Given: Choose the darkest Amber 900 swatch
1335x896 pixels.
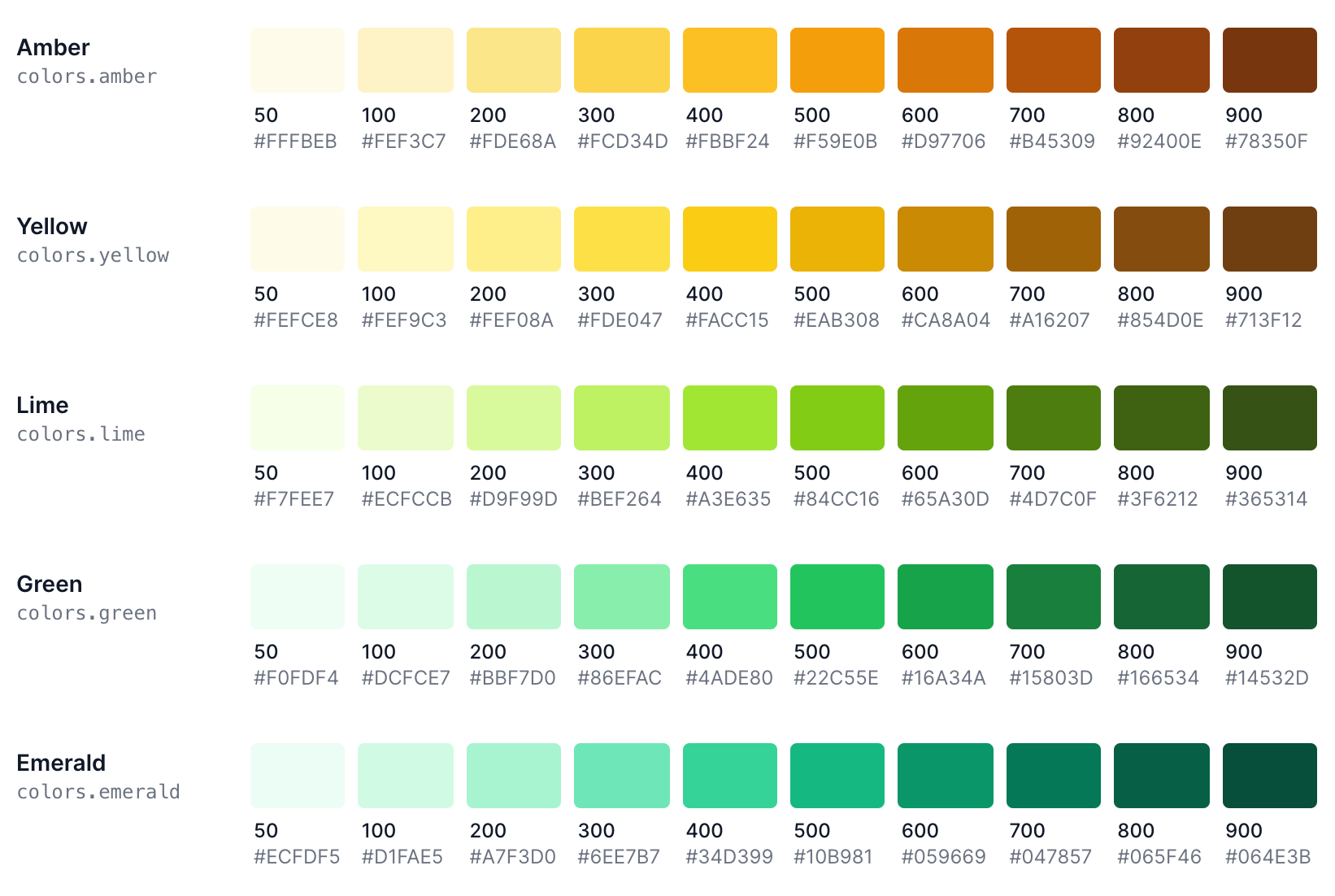Looking at the screenshot, I should pyautogui.click(x=1270, y=60).
